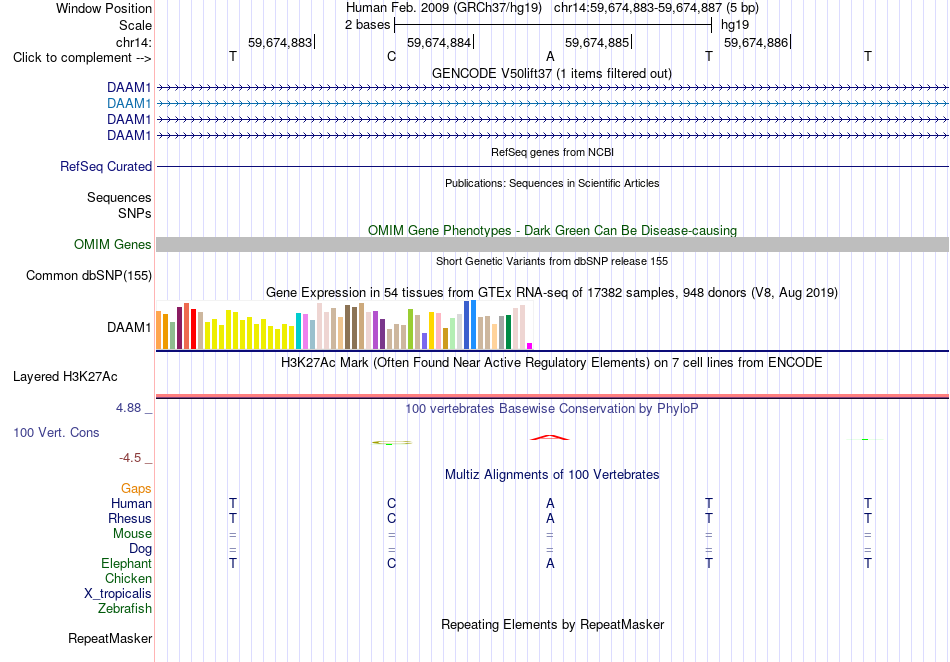
Task: Click the 100 Vert. Cons track label
Action: 56,432
